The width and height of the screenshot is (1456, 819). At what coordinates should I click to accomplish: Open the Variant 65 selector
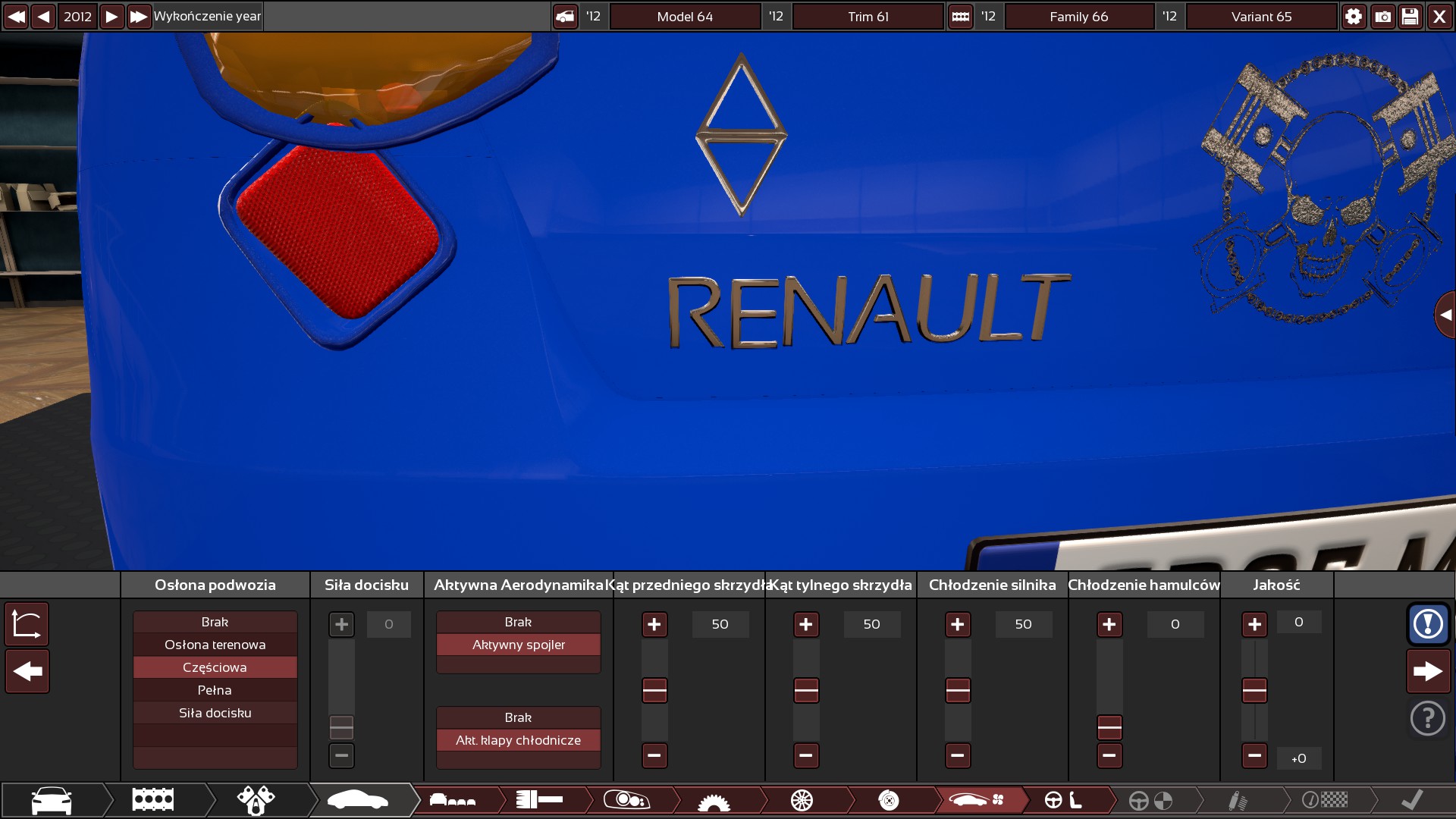coord(1261,17)
